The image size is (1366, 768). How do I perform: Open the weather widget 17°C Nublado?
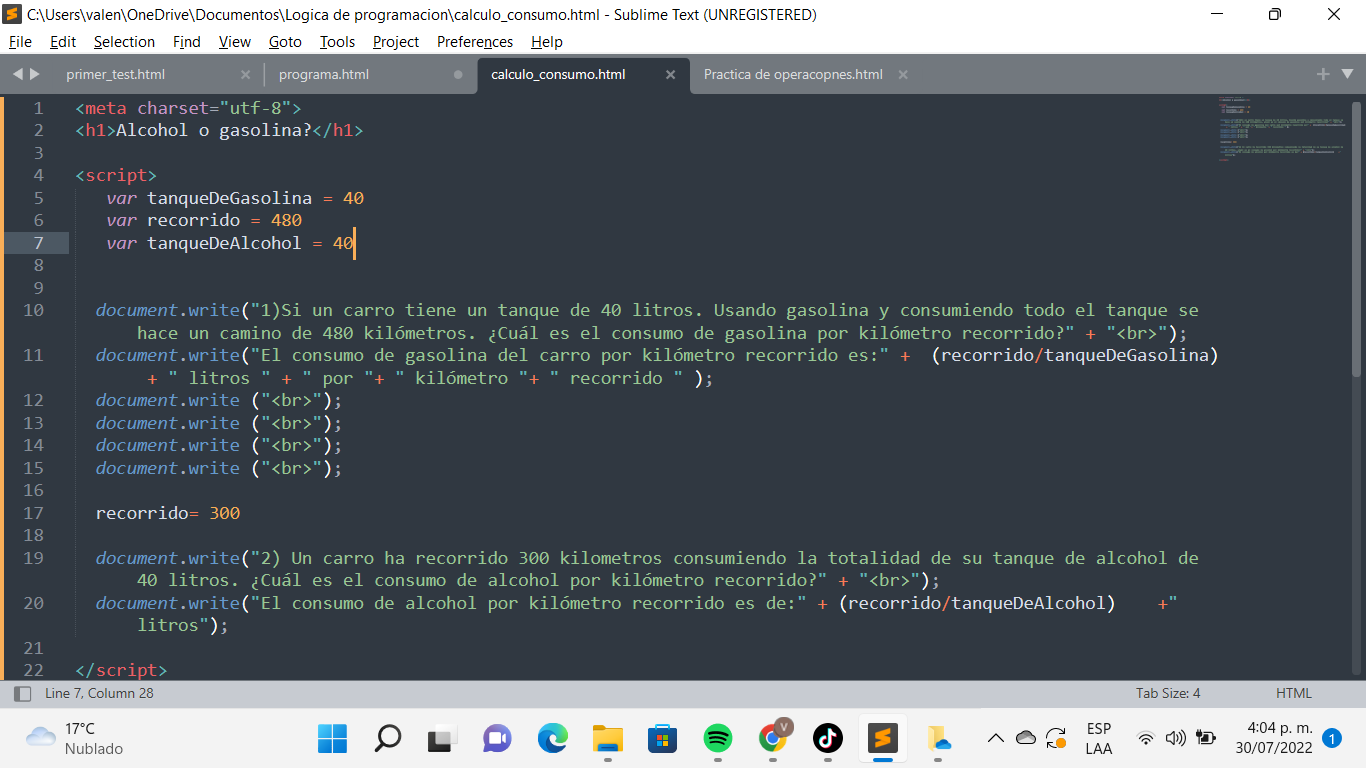pos(75,739)
